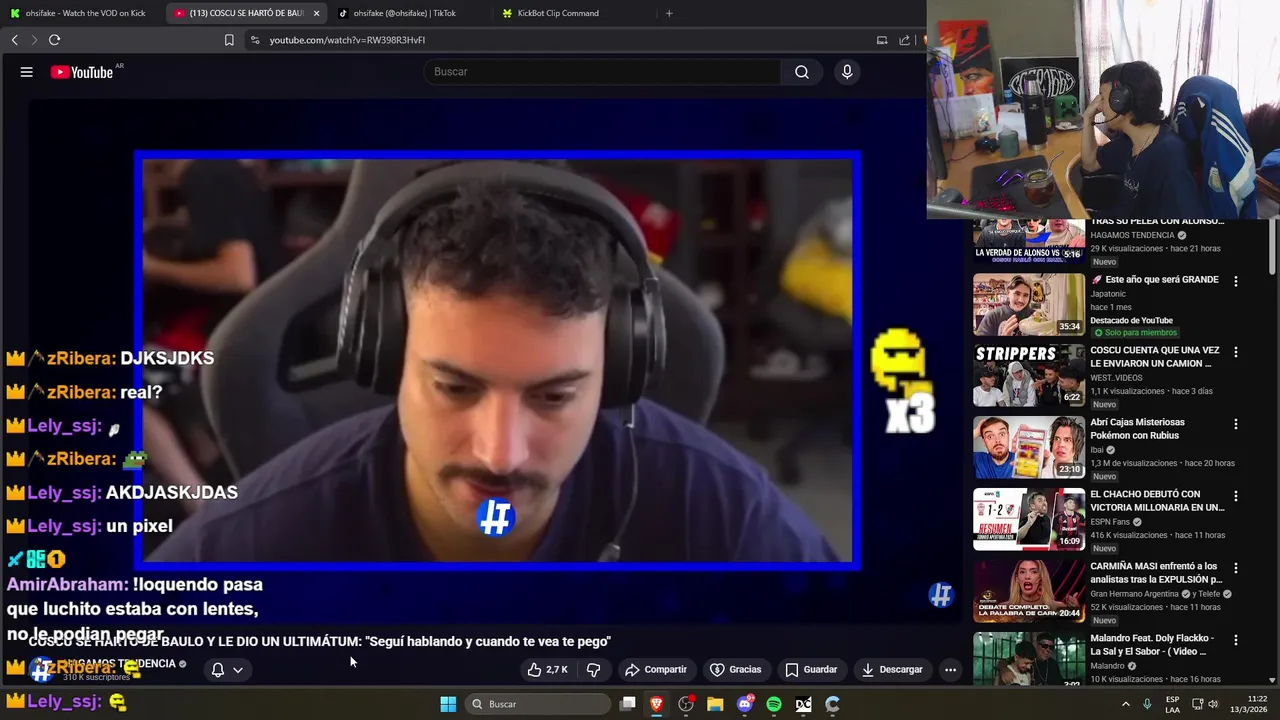The image size is (1280, 720).
Task: Toggle channel notification bell
Action: pos(217,670)
